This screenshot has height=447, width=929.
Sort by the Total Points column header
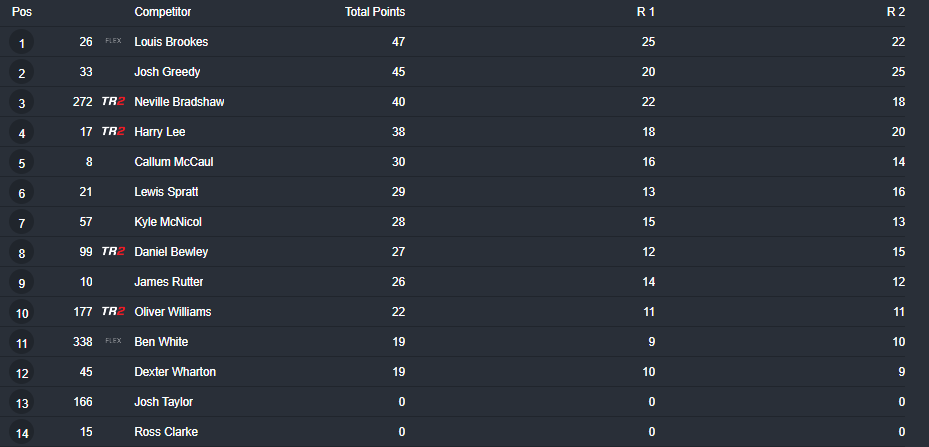[x=375, y=12]
